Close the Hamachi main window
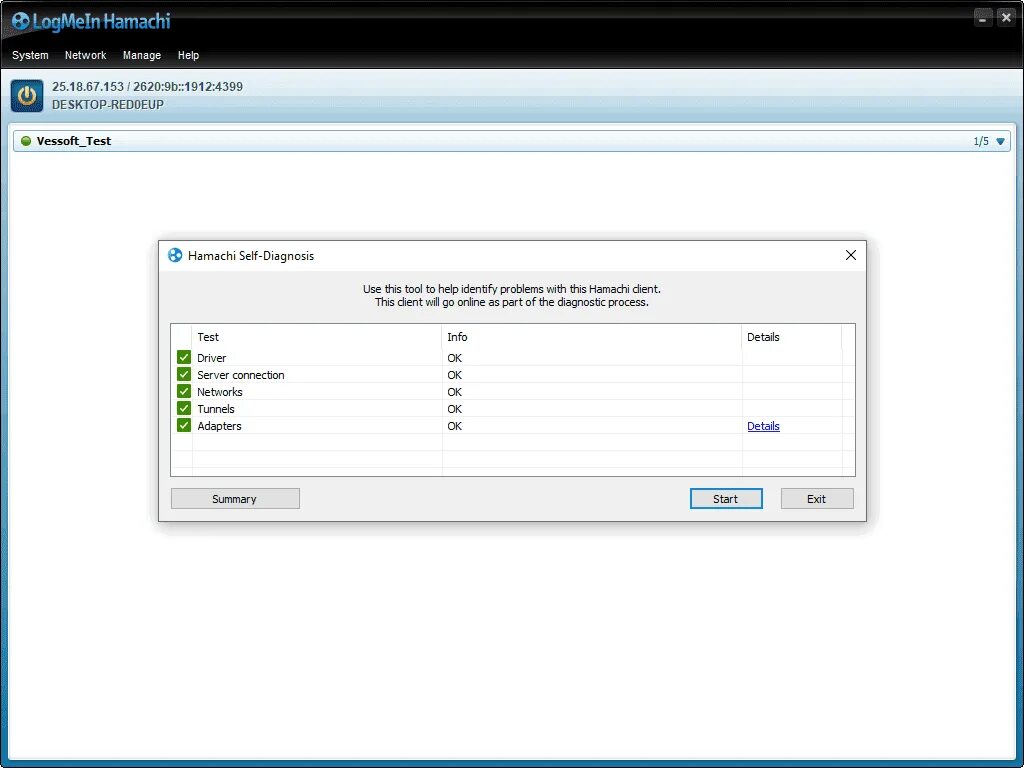The height and width of the screenshot is (768, 1024). click(x=1006, y=18)
